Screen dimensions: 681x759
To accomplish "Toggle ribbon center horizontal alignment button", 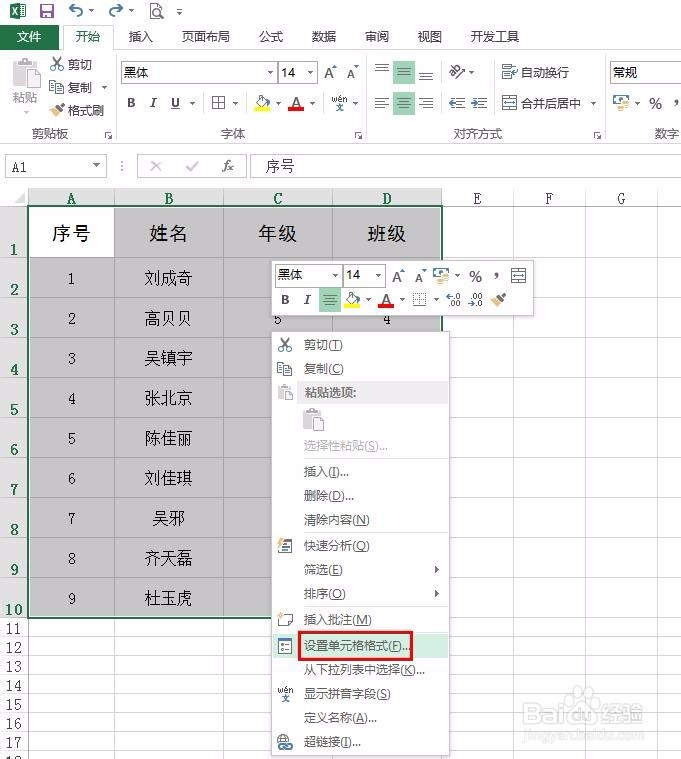I will tap(404, 103).
